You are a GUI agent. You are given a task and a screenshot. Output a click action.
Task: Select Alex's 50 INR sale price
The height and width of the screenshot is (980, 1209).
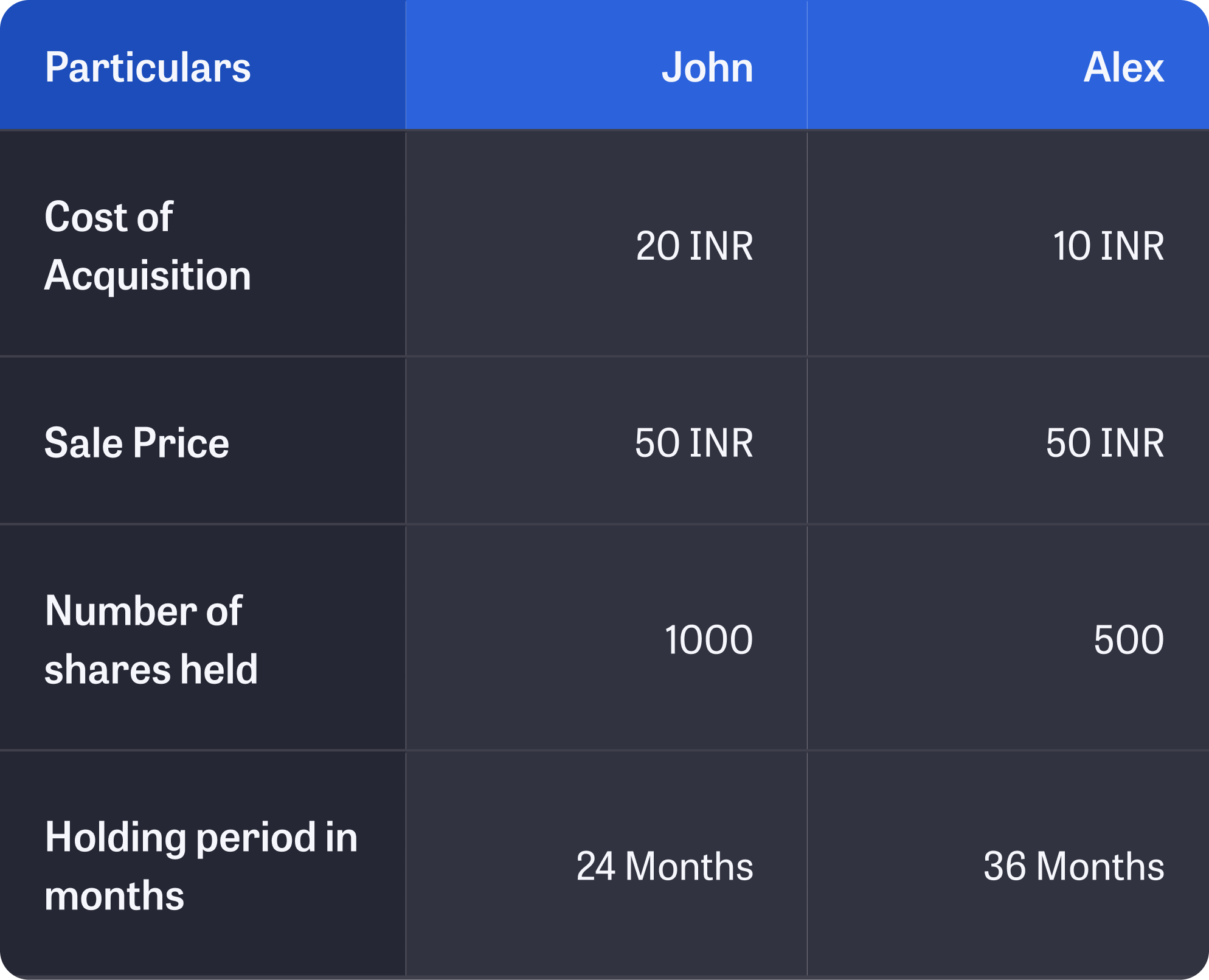click(x=1105, y=443)
